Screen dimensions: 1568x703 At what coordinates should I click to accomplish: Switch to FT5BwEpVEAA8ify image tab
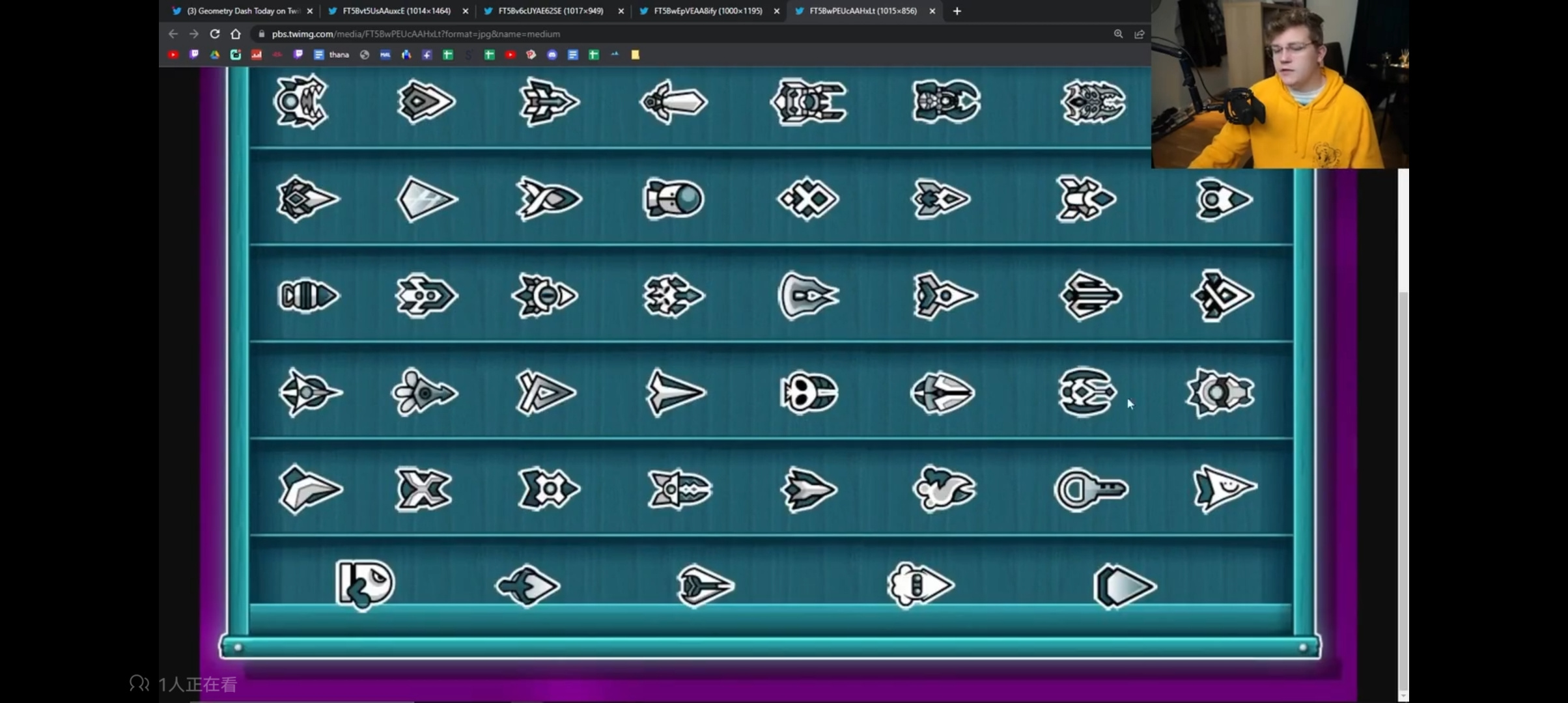[x=708, y=11]
